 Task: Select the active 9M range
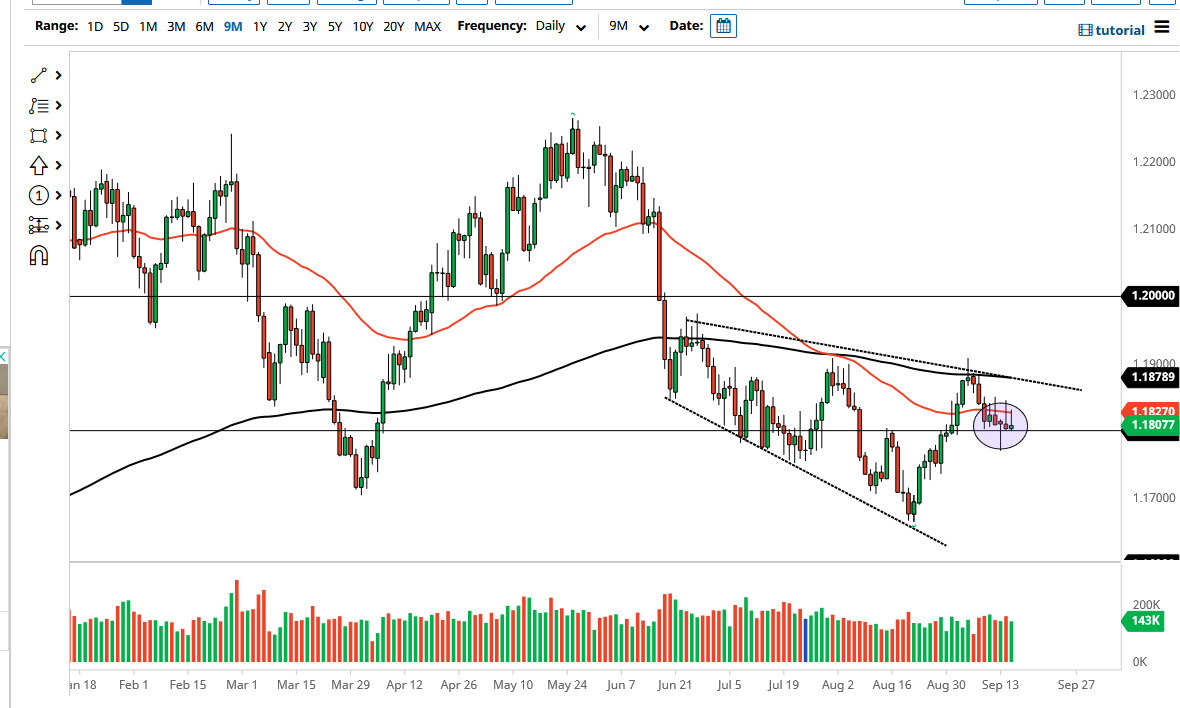[233, 26]
